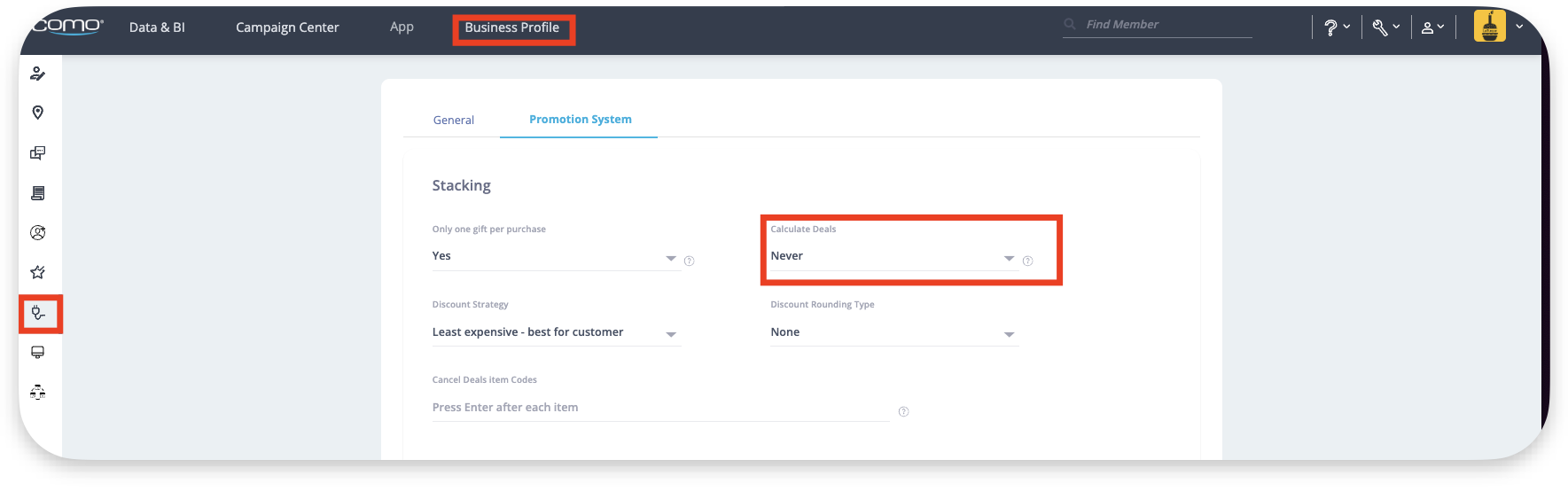Click the help icon beside Calculate Deals

point(1027,261)
